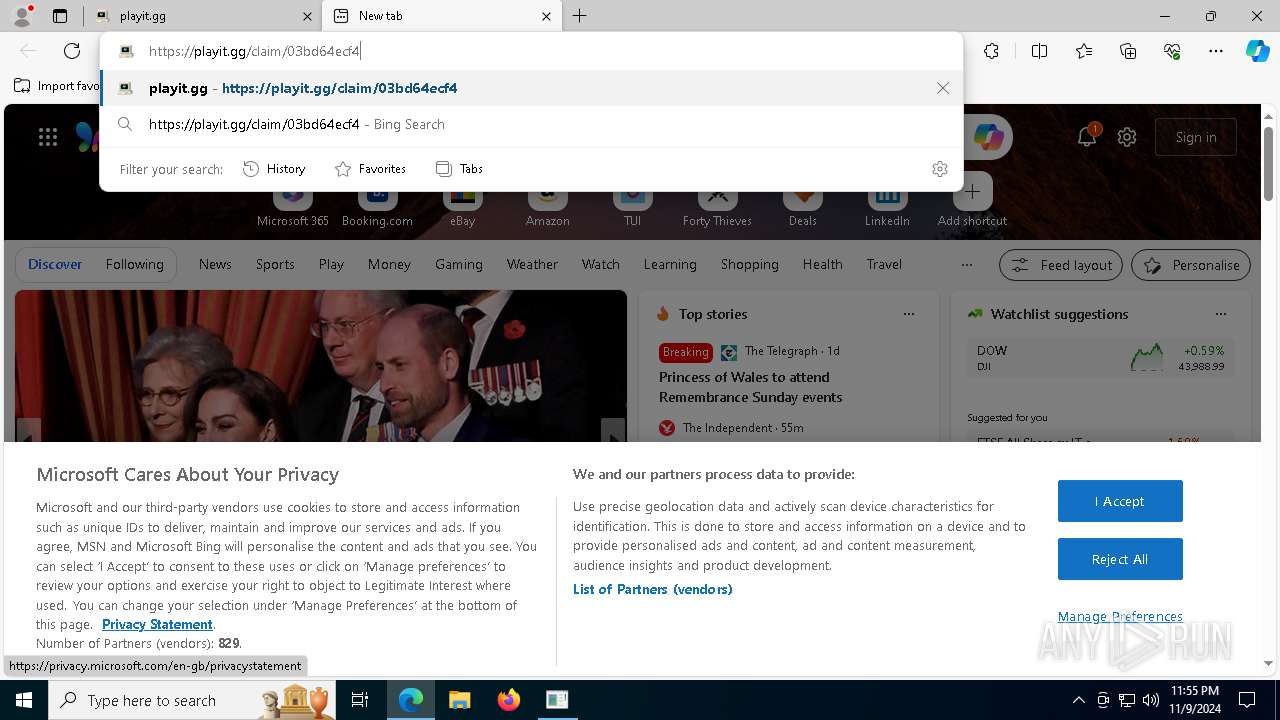Open the featured news photo
Image resolution: width=1280 pixels, height=720 pixels.
(321, 366)
